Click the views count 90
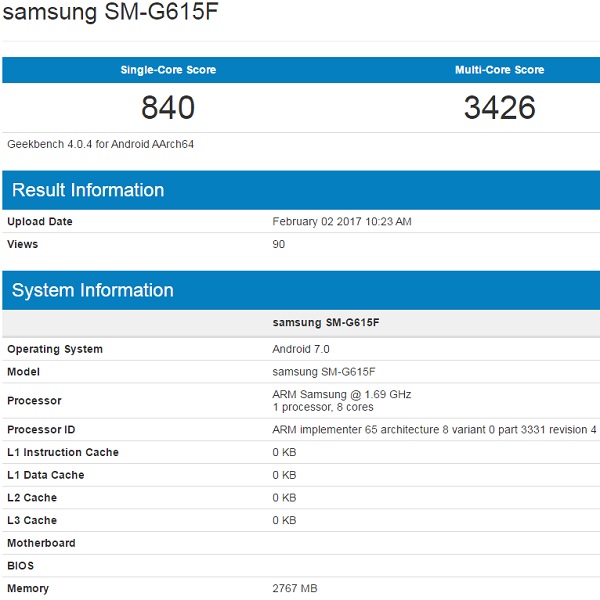600x600 pixels. (279, 244)
